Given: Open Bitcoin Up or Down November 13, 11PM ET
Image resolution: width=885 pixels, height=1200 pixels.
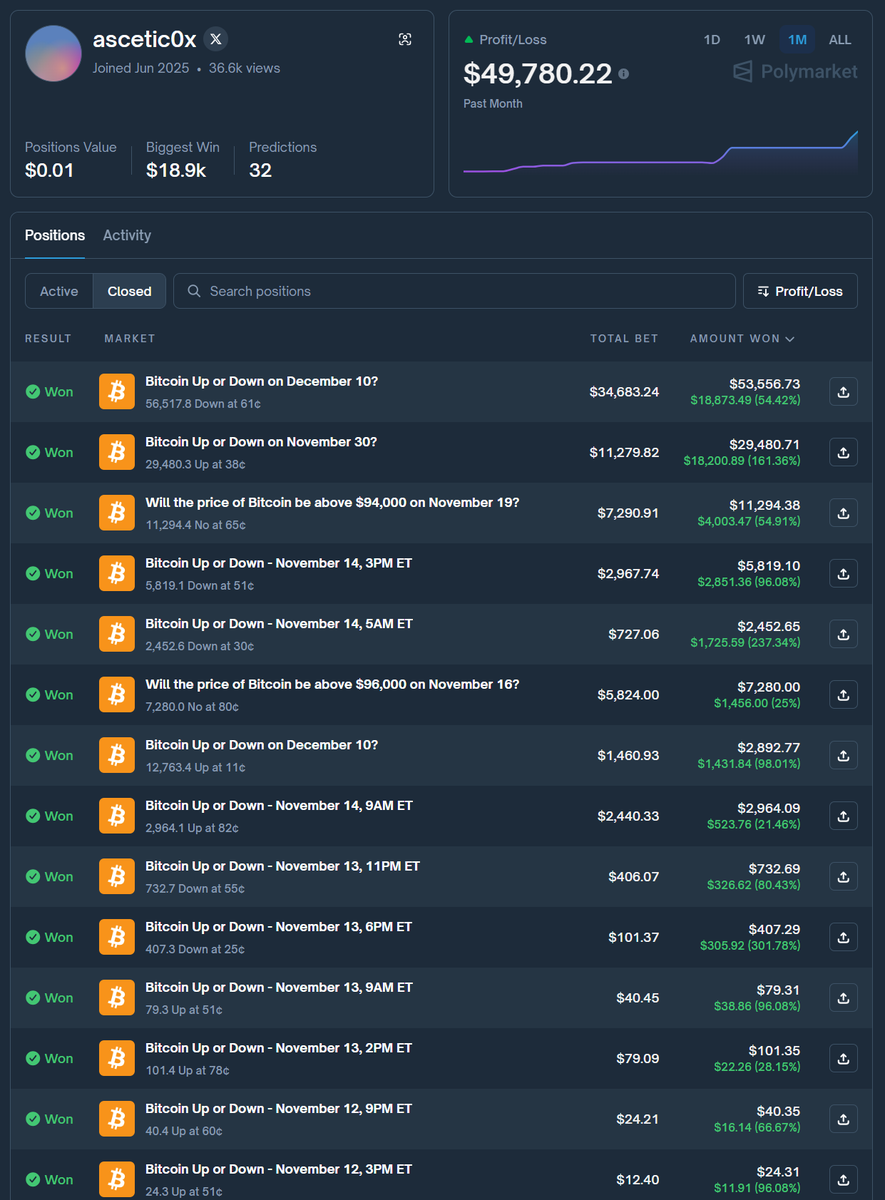Looking at the screenshot, I should [283, 866].
